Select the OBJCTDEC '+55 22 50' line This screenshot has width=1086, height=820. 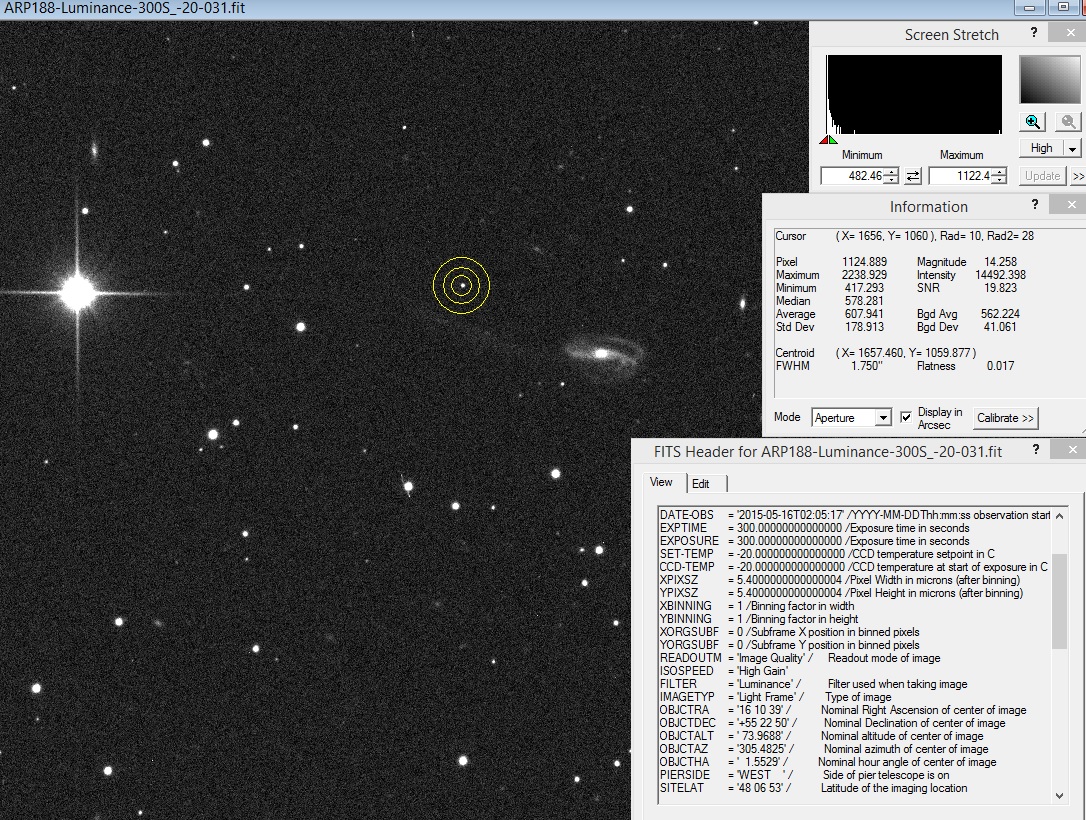click(833, 723)
